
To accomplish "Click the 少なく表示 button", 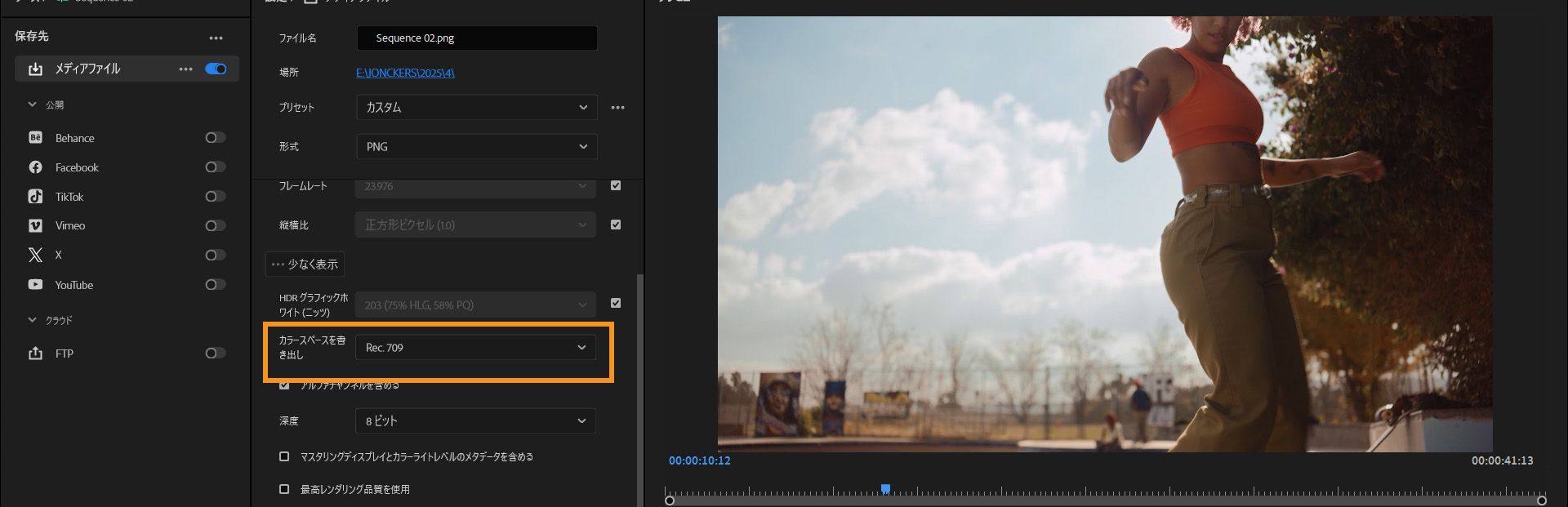I will coord(305,265).
